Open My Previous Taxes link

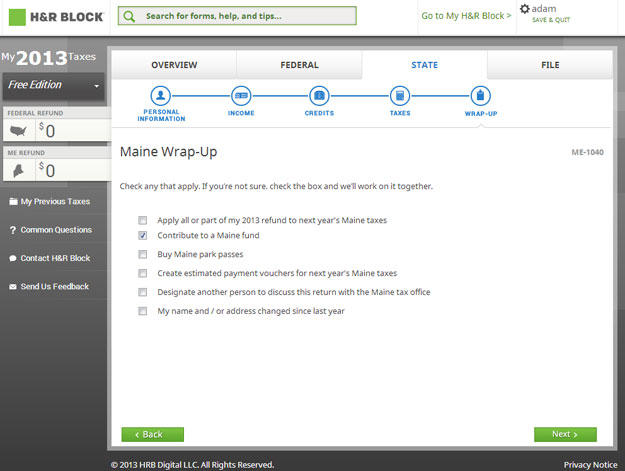pos(55,201)
